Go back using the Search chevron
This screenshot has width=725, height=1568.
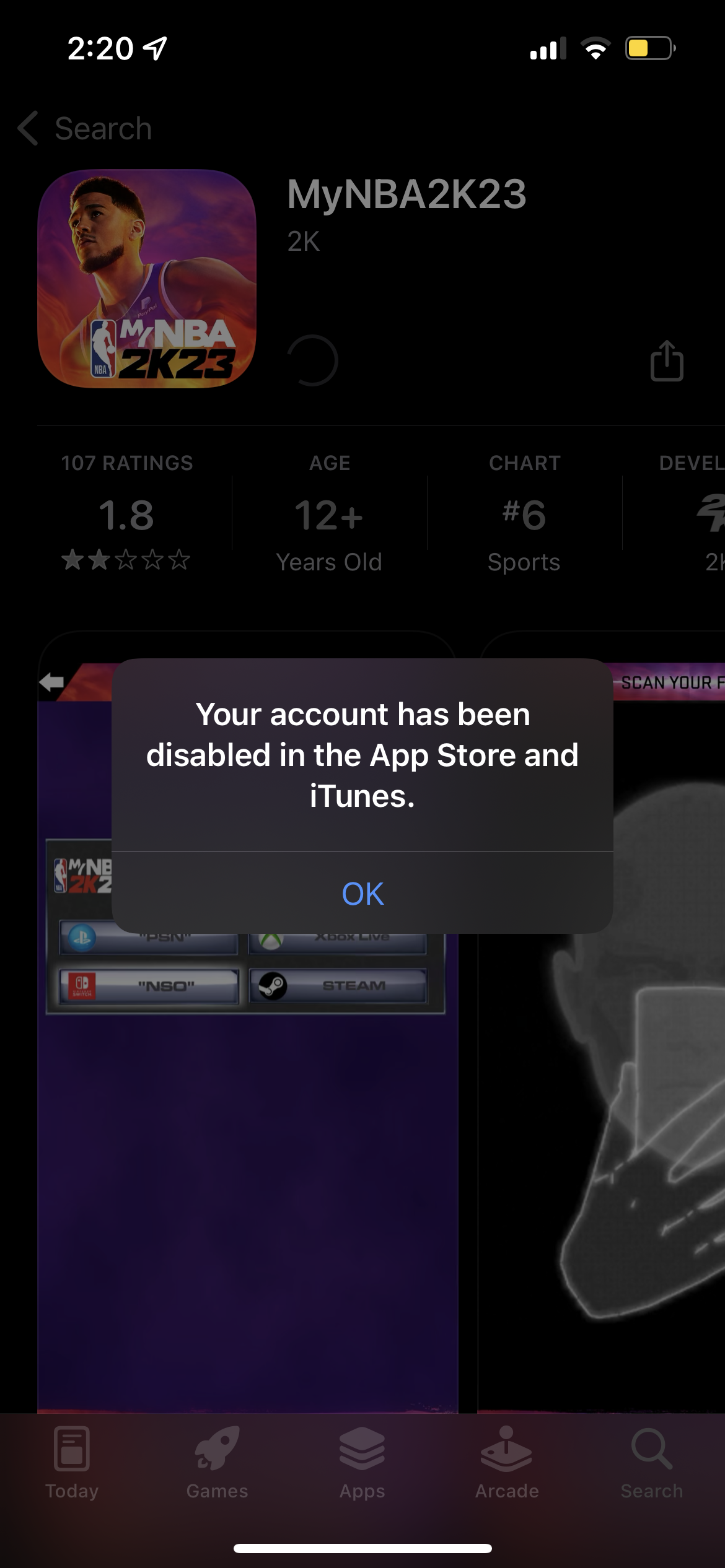[85, 128]
